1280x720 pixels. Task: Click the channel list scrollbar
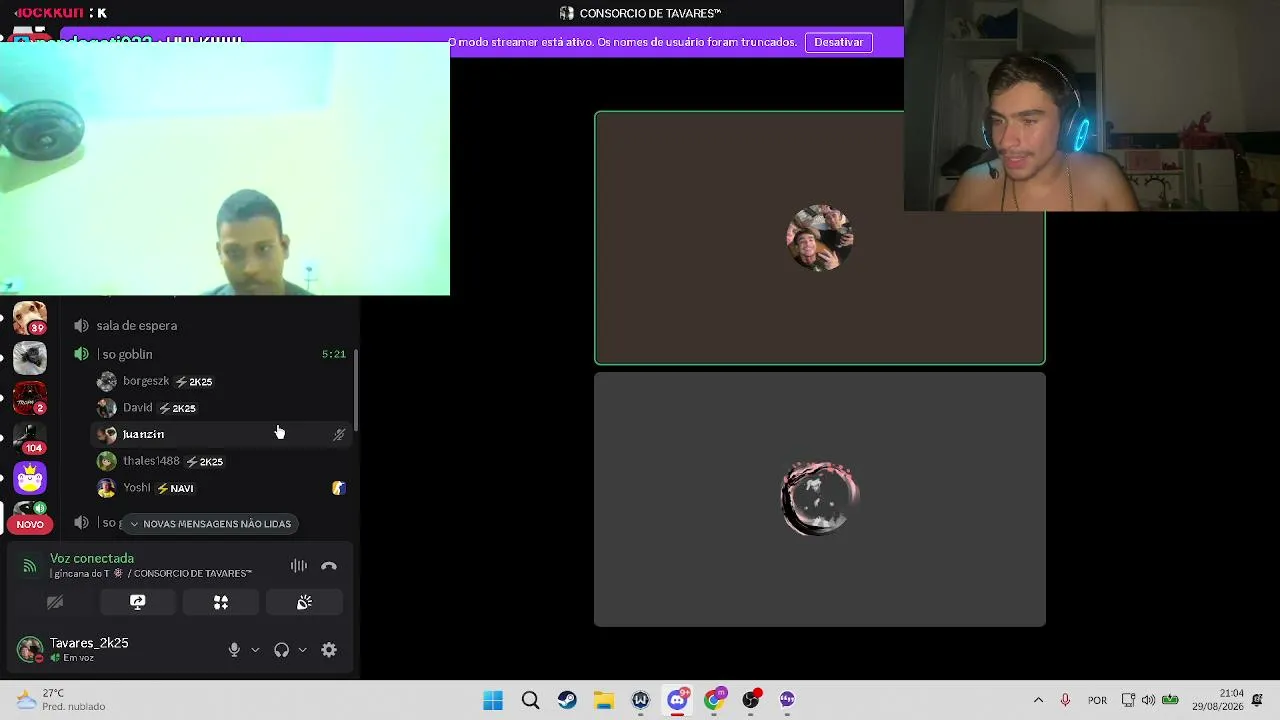356,388
